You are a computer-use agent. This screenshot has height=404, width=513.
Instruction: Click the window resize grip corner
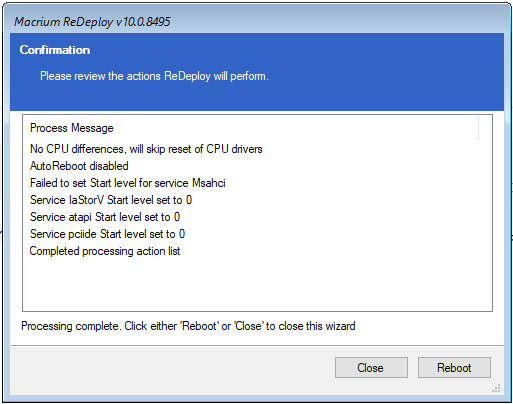(496, 388)
